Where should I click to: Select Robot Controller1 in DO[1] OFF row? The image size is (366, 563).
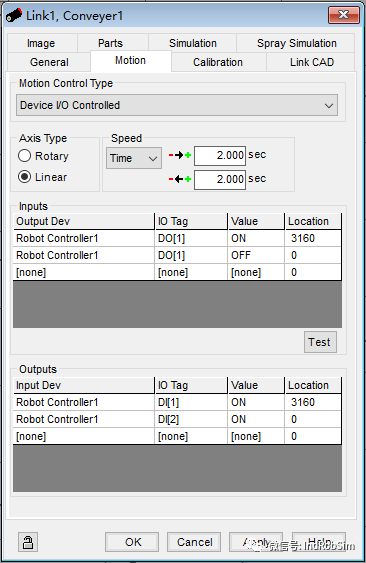[x=84, y=255]
